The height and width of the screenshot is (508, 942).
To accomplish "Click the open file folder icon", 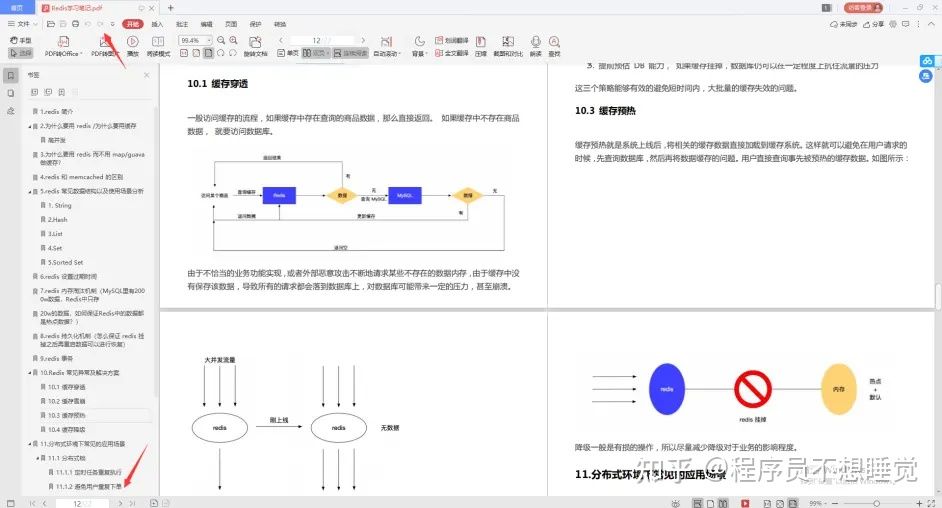I will 51,24.
